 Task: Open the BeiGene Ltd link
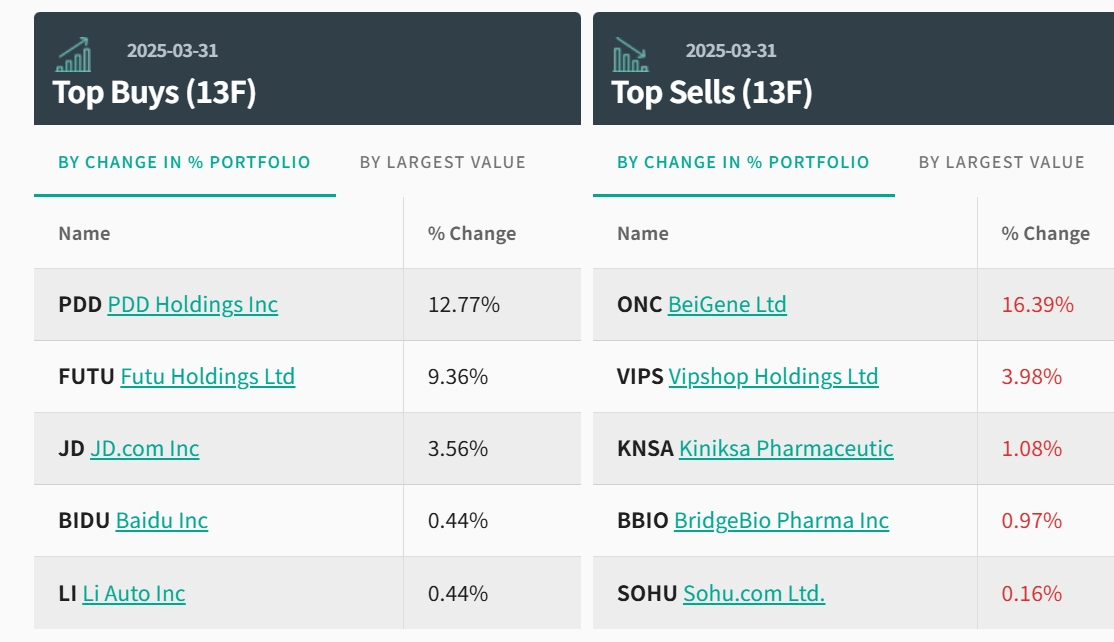[727, 305]
